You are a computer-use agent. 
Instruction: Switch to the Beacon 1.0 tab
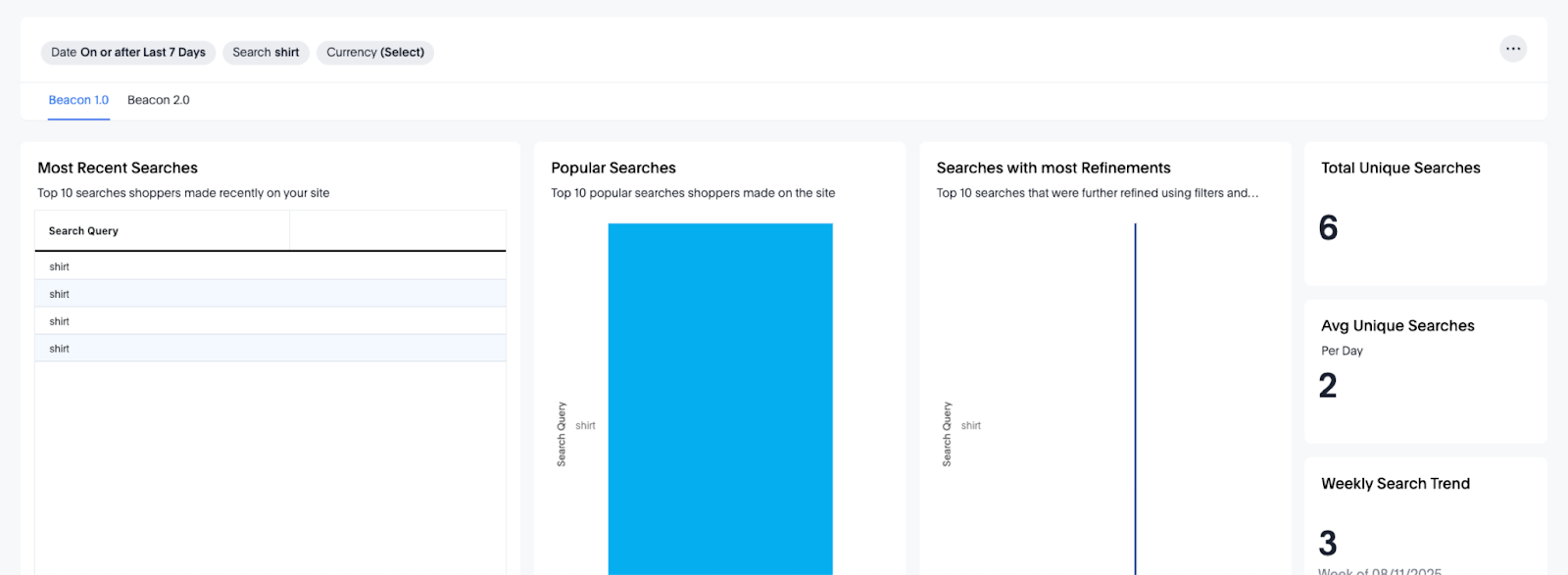78,100
